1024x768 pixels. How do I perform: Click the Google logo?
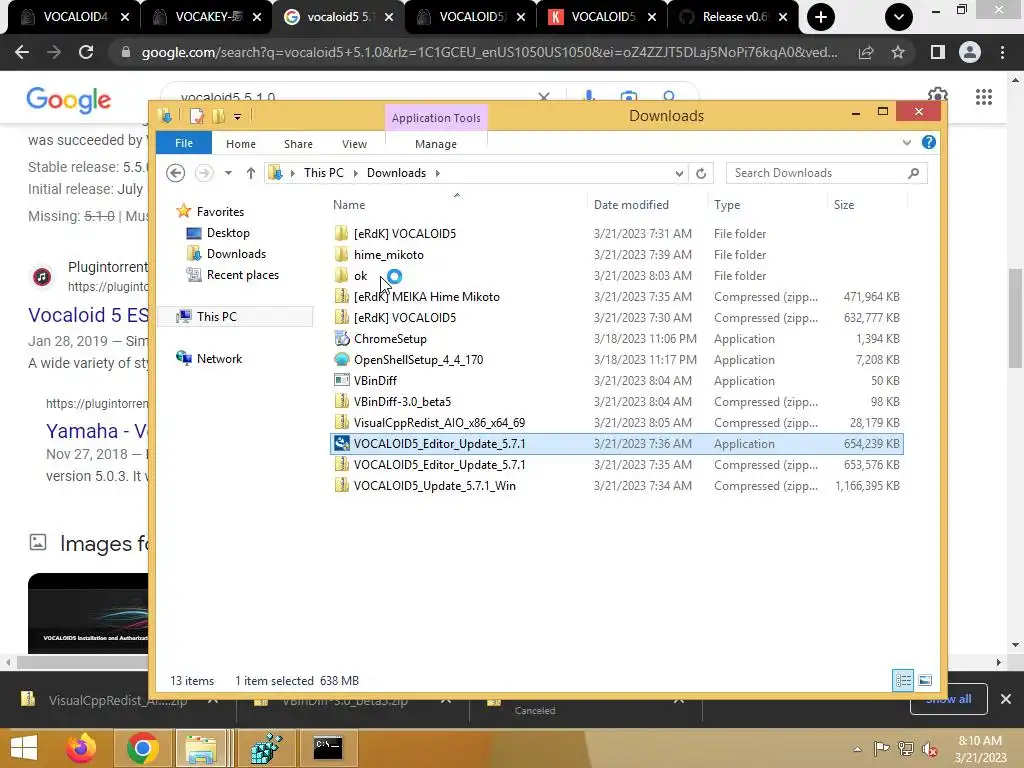coord(69,100)
